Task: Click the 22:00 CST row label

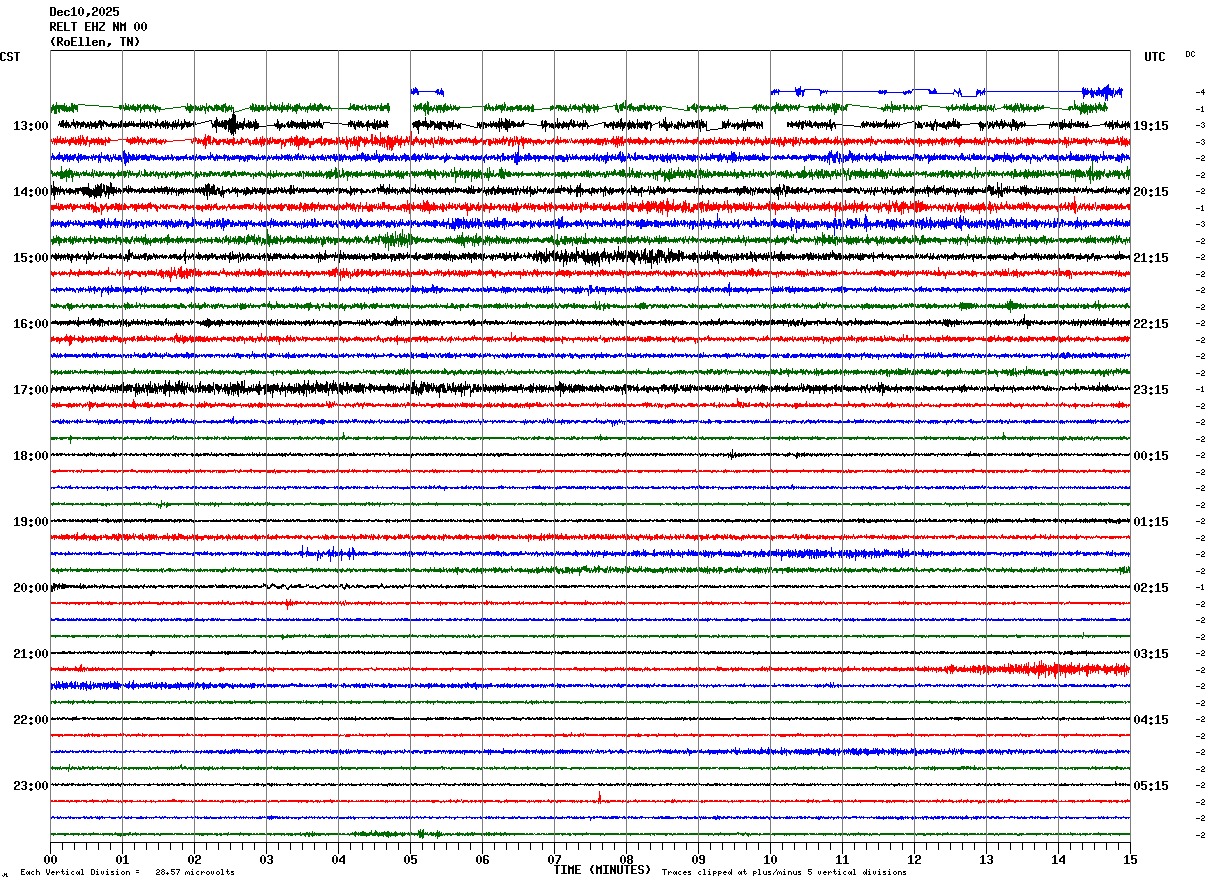Action: tap(31, 720)
